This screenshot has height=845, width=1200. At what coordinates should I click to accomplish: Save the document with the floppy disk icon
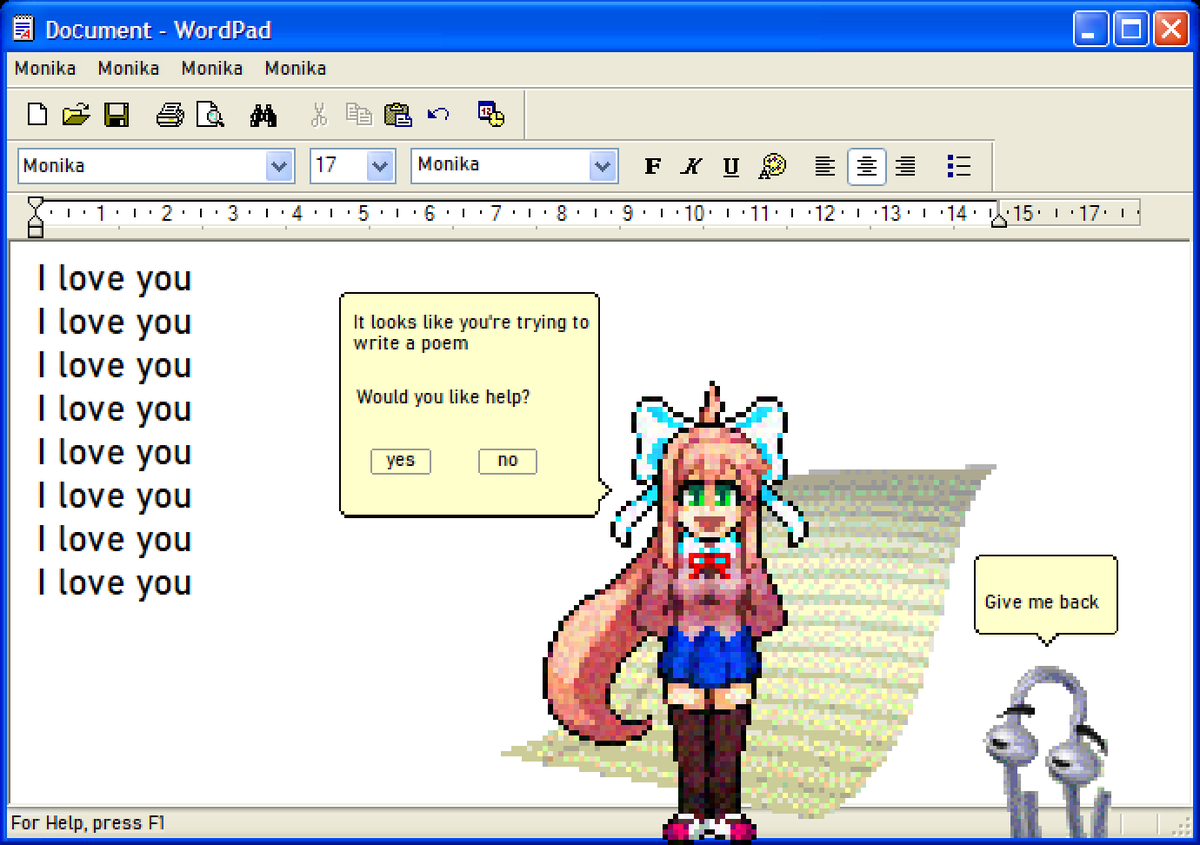pyautogui.click(x=117, y=115)
